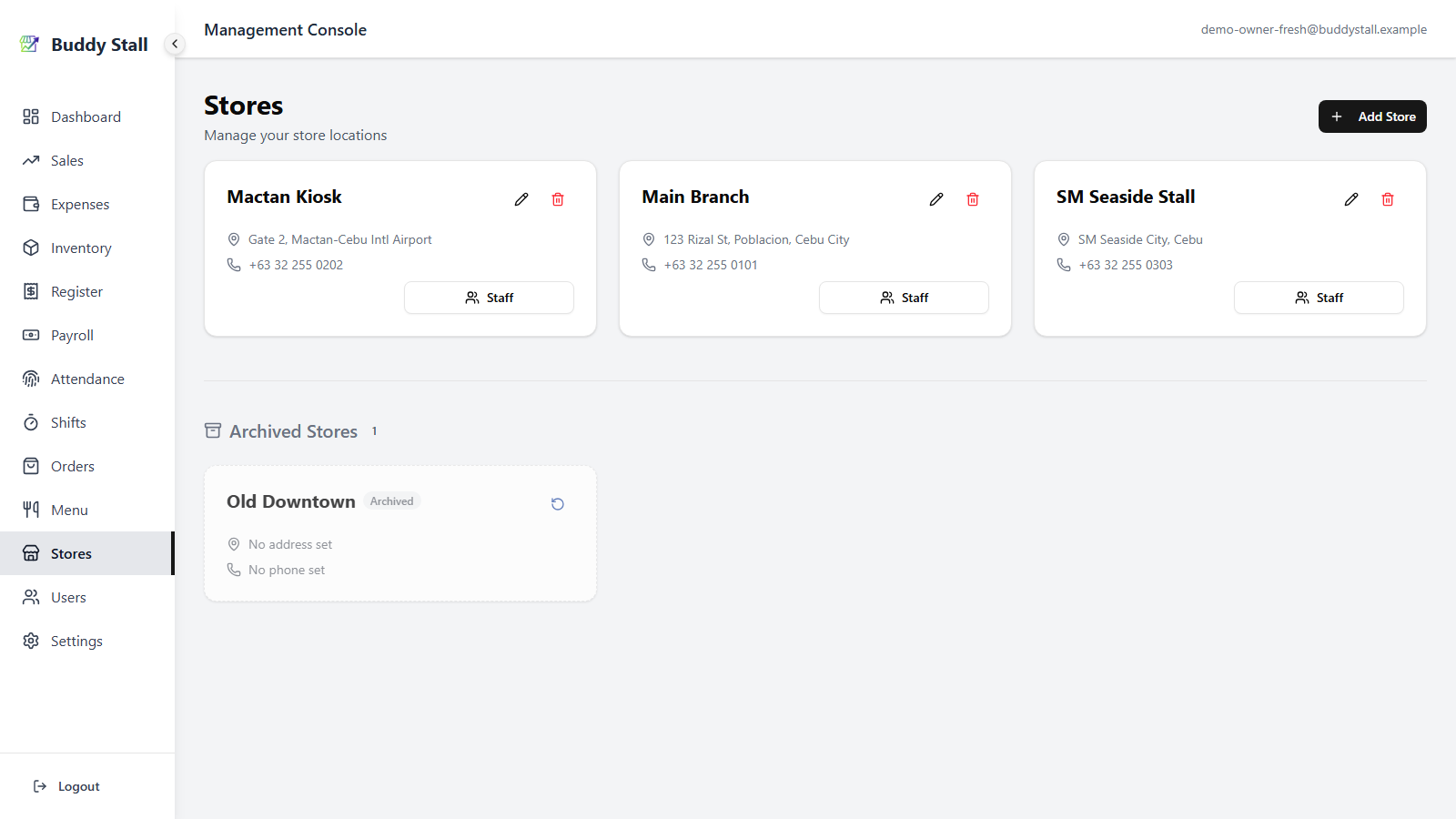Select Payroll in the sidebar
The height and width of the screenshot is (819, 1456).
[x=87, y=335]
